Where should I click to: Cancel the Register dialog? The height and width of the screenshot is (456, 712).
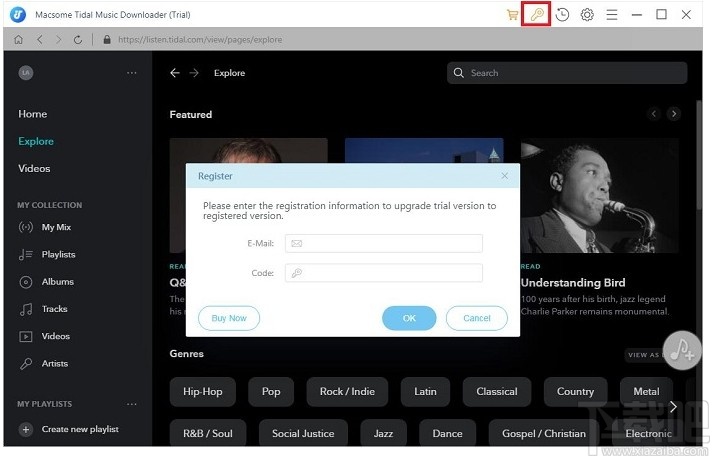click(x=477, y=318)
